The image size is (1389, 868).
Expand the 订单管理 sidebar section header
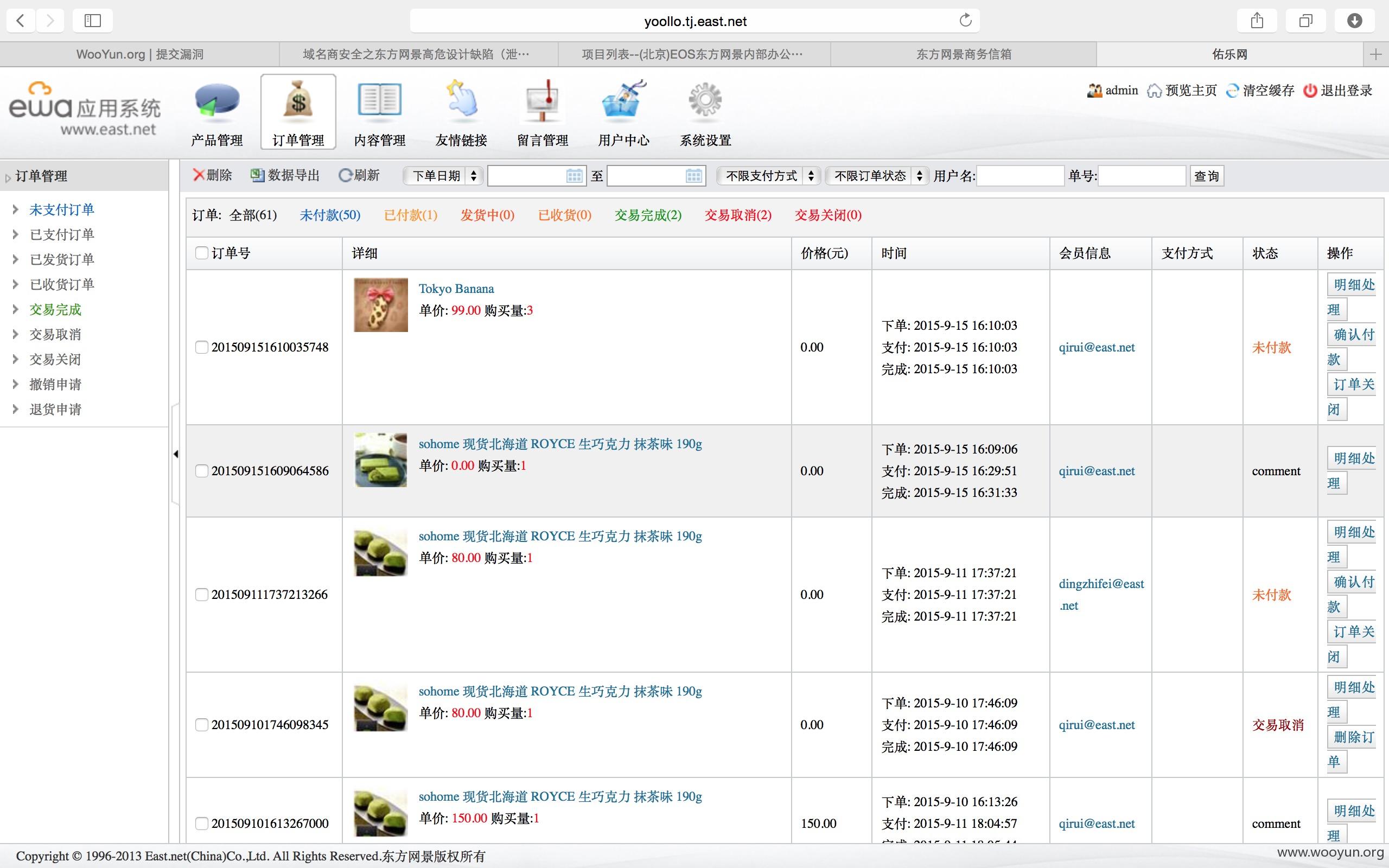pos(84,176)
